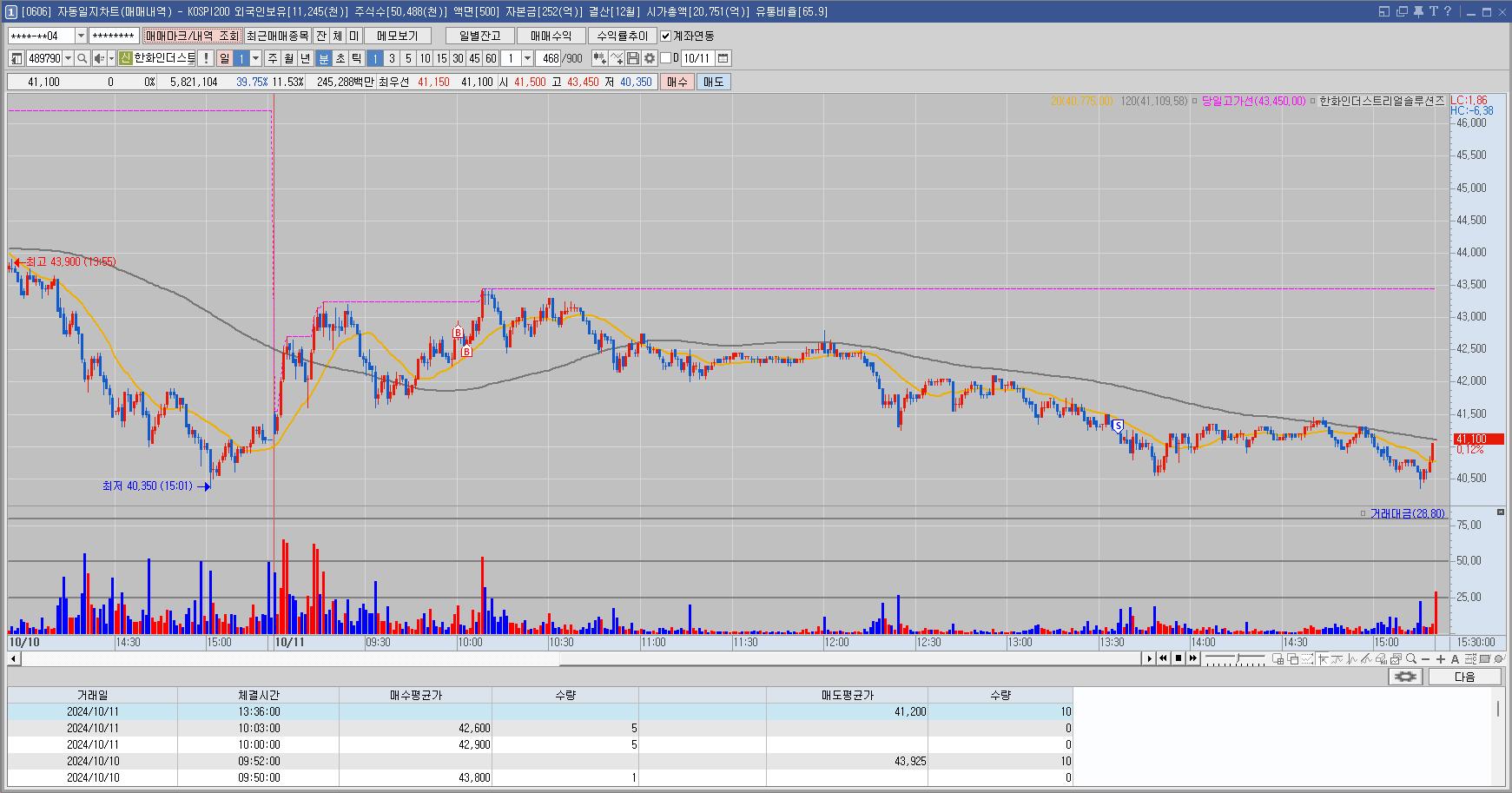Select the 15 minute interval tab
The image size is (1512, 793).
(441, 58)
